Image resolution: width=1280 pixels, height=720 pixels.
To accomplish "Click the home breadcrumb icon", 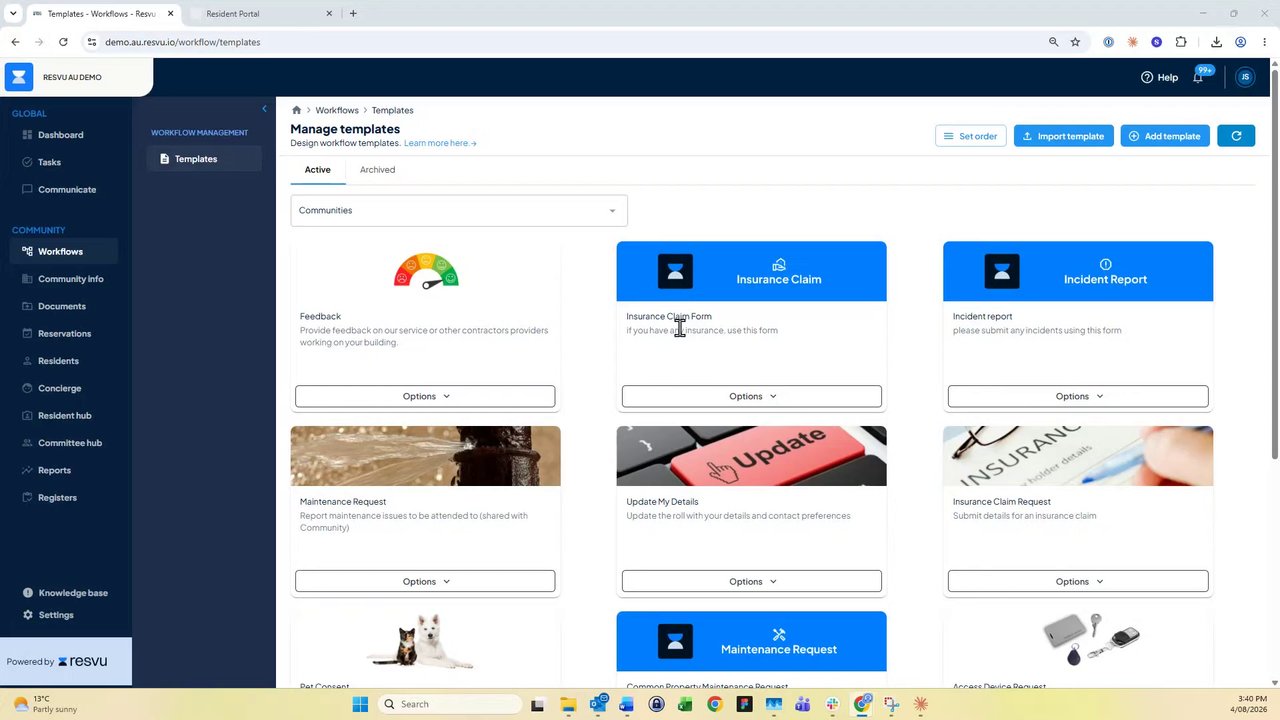I will coord(297,110).
